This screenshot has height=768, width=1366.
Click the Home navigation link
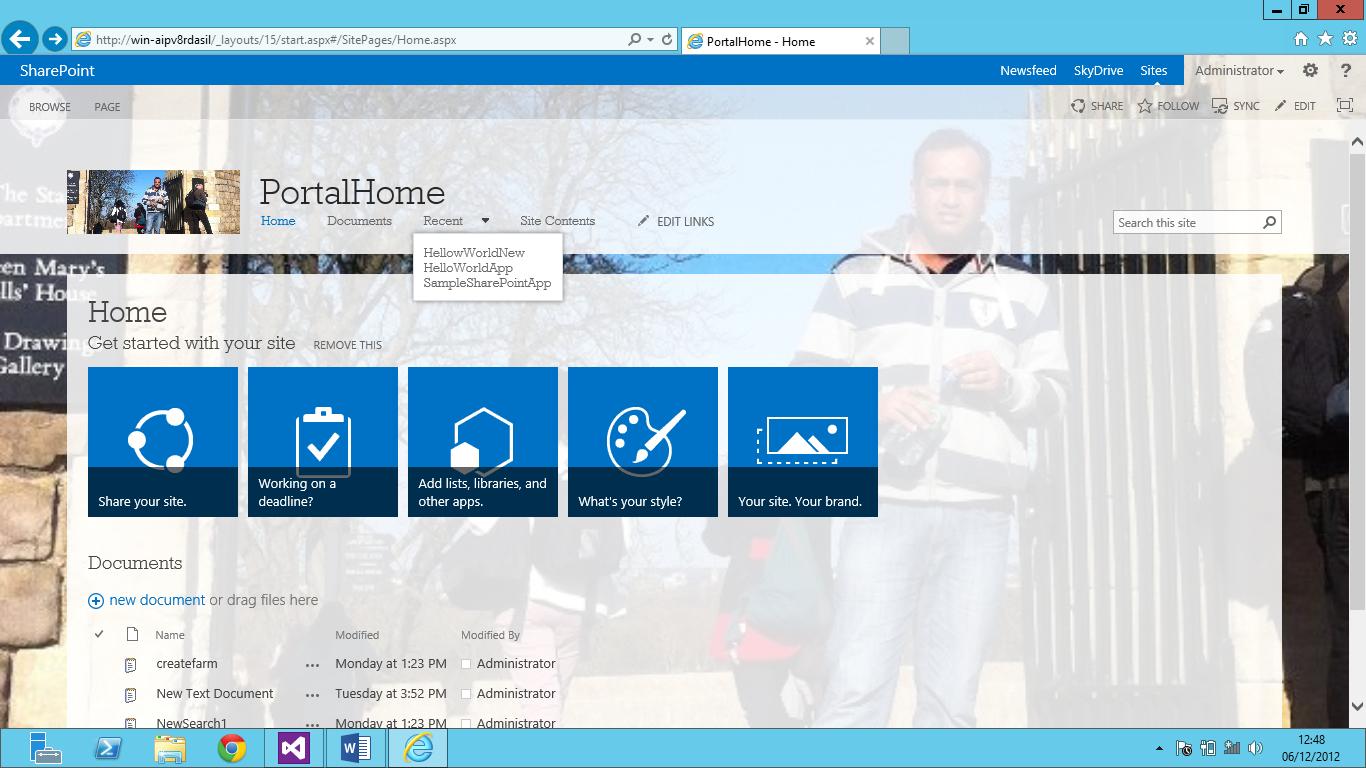(278, 221)
